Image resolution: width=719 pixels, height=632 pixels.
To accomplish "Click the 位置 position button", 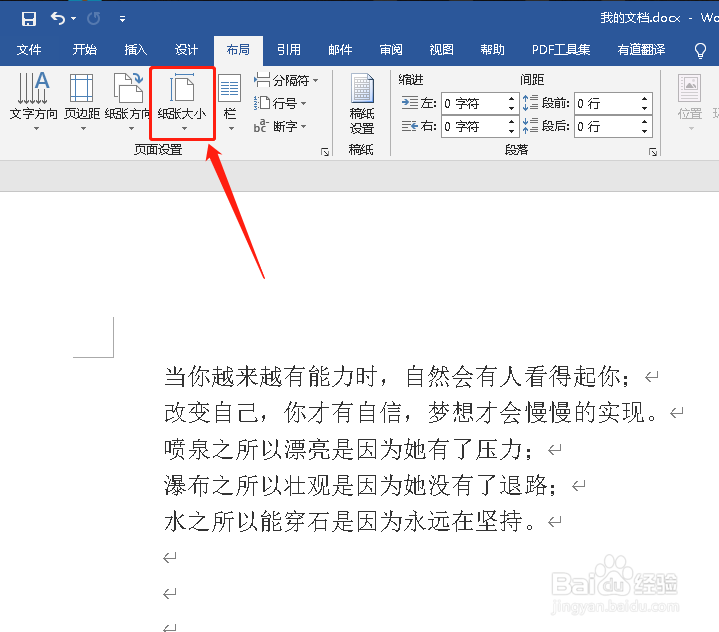I will coord(690,102).
